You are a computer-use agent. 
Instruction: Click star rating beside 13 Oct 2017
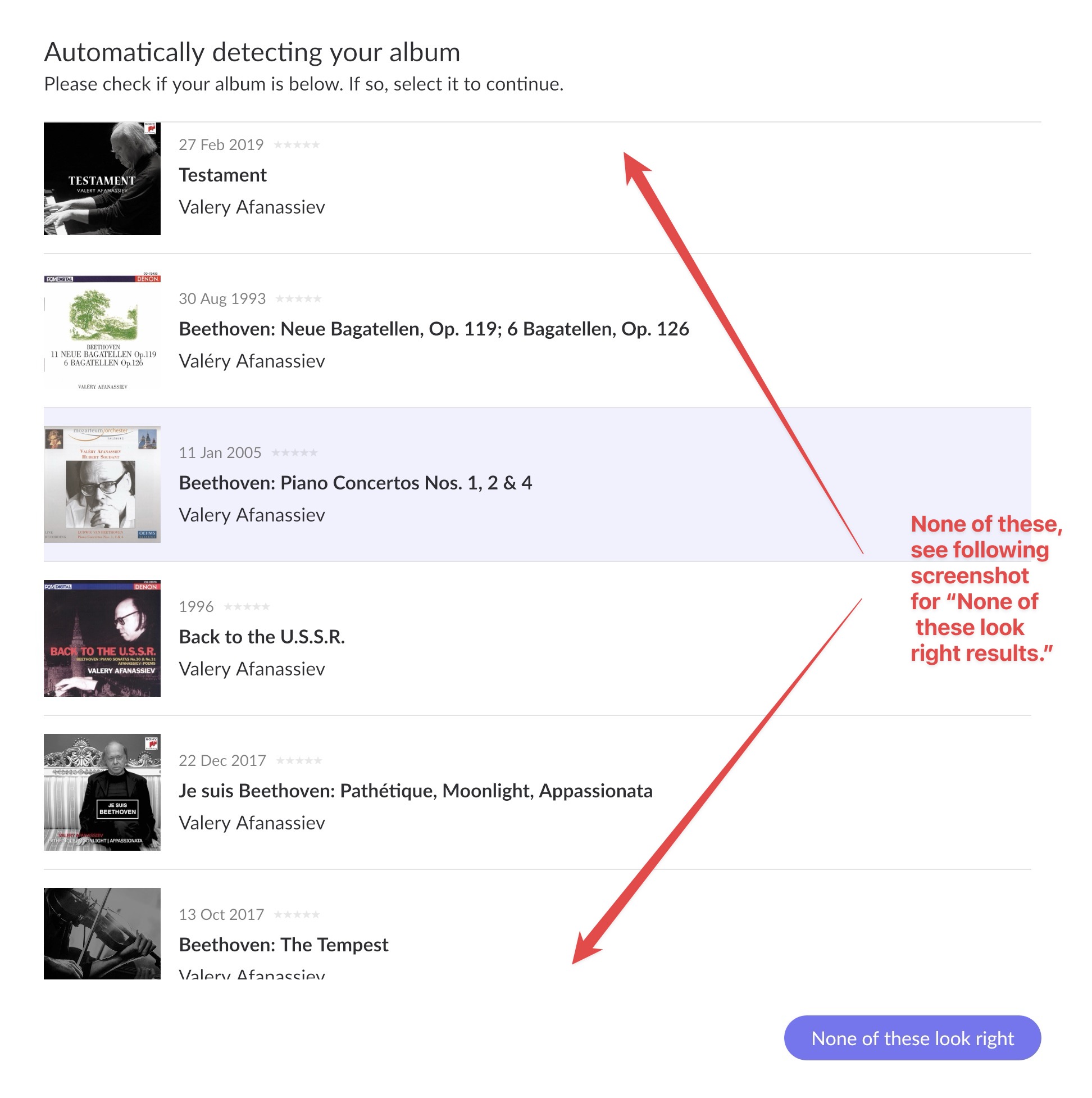pos(297,915)
